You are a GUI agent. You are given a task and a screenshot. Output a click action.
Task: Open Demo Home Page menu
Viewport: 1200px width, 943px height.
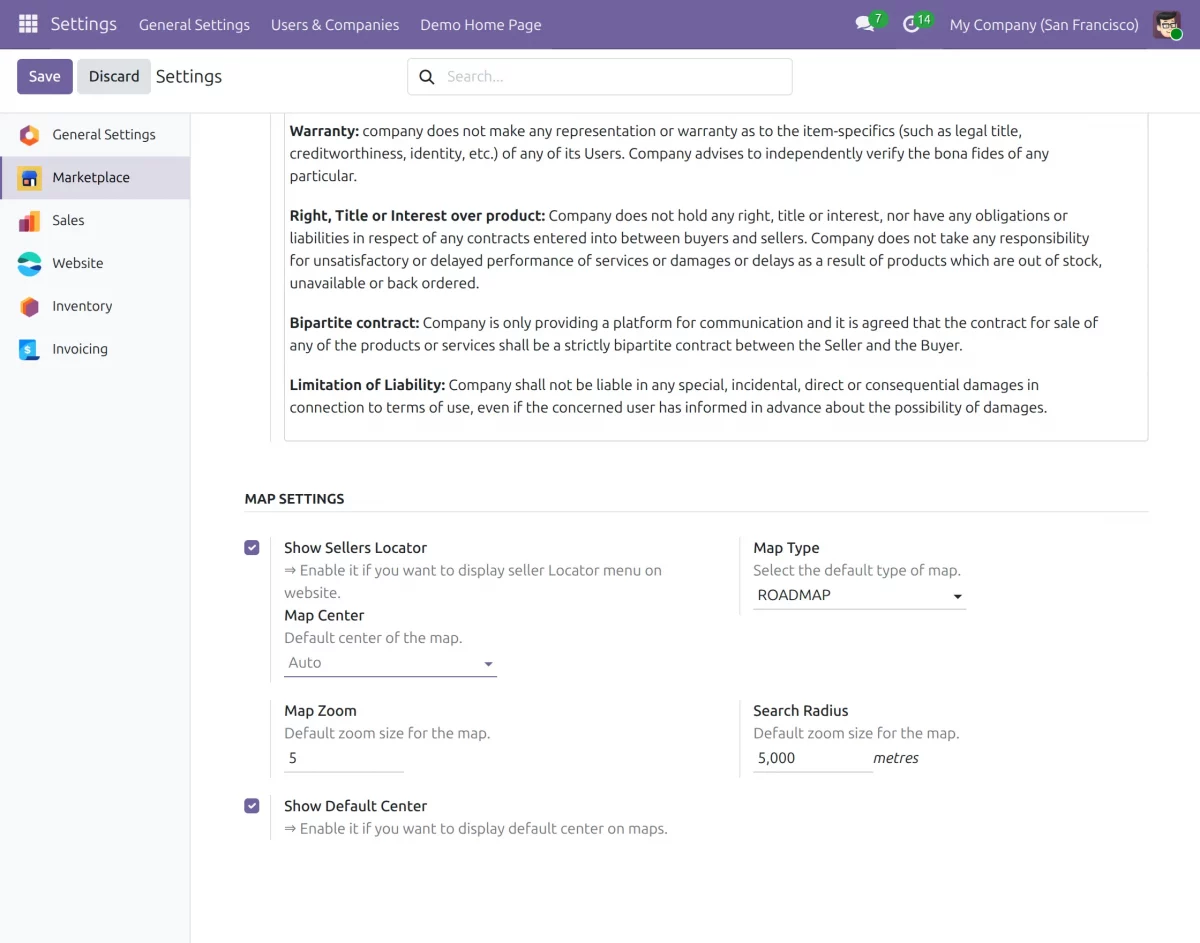pyautogui.click(x=481, y=25)
